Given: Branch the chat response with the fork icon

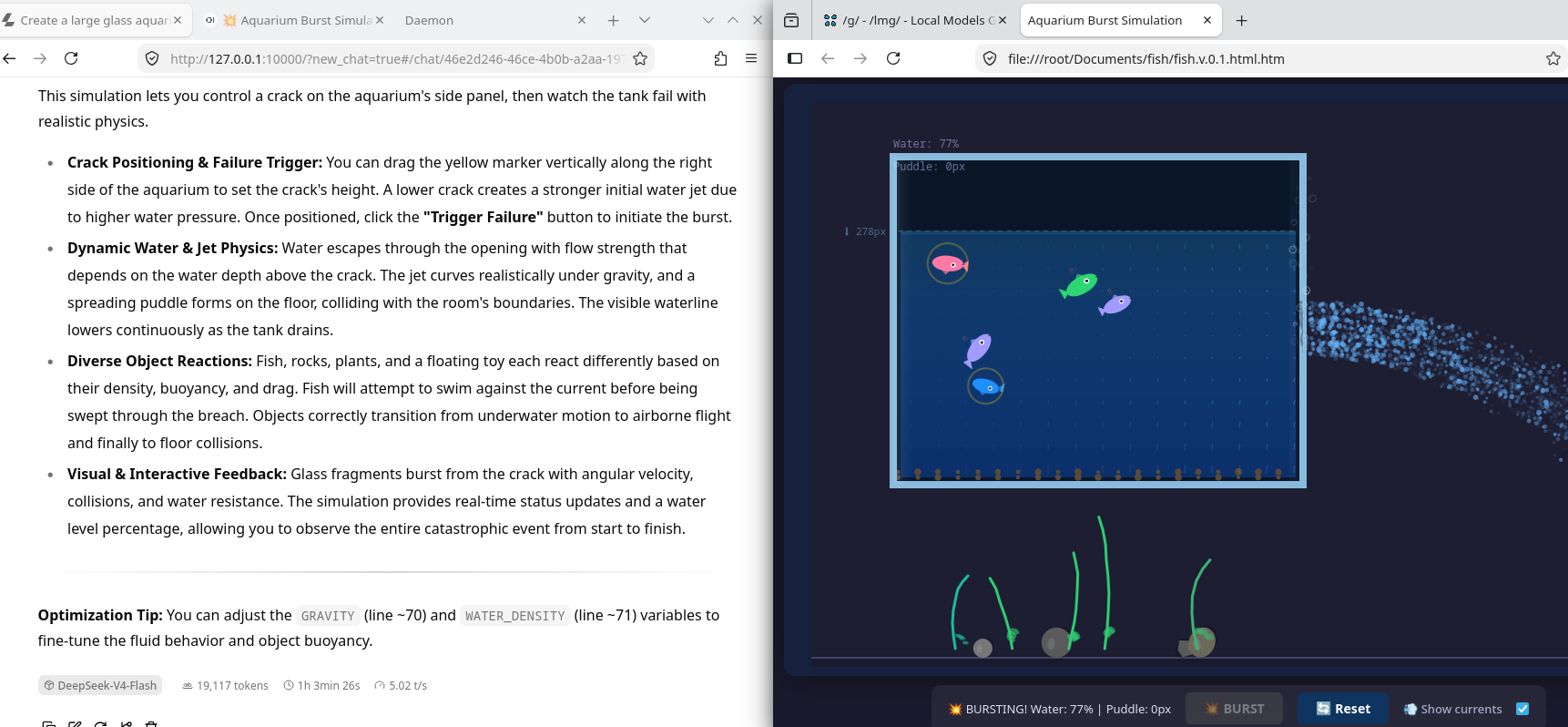Looking at the screenshot, I should (126, 724).
